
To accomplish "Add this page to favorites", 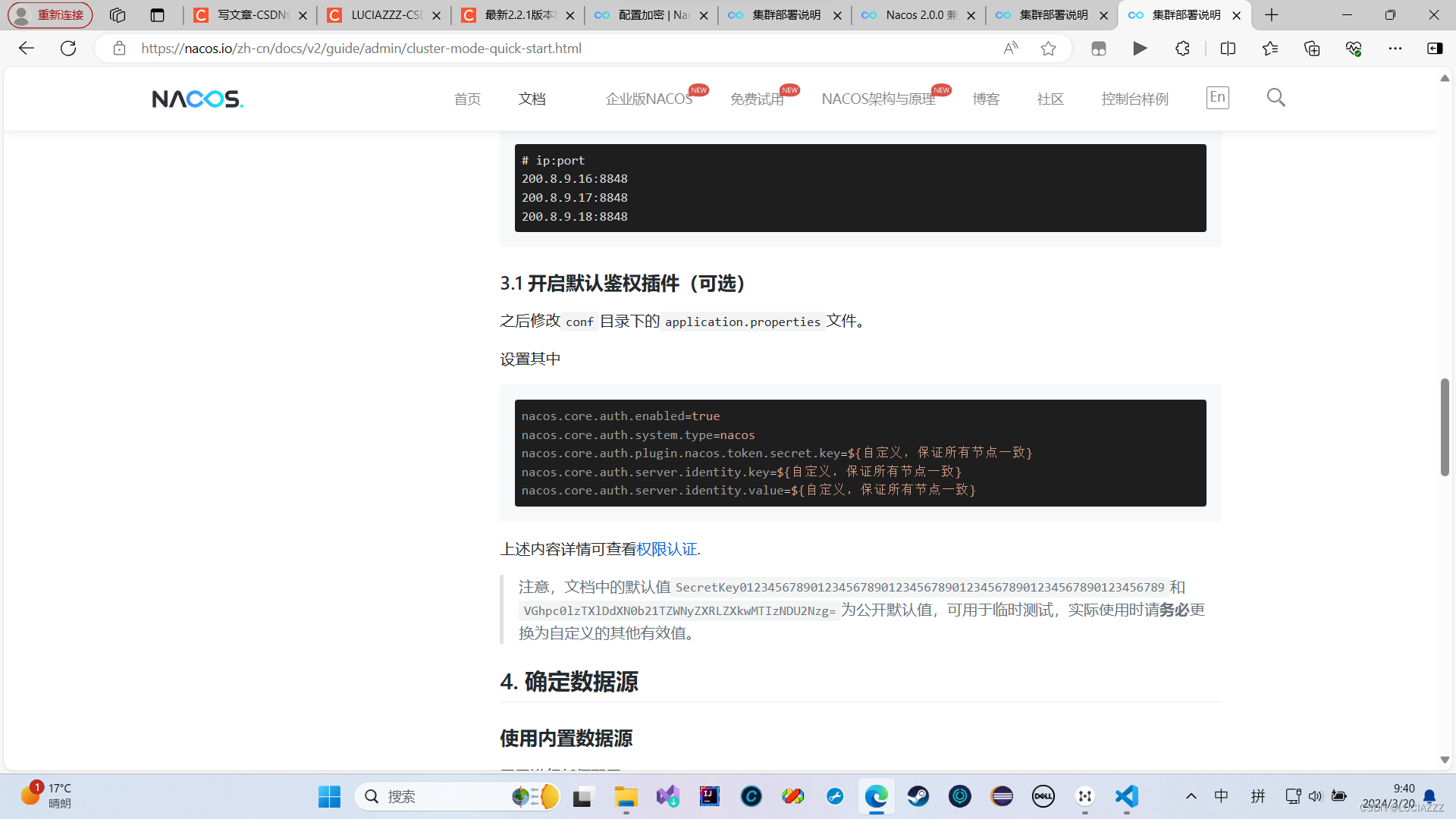I will pos(1049,49).
